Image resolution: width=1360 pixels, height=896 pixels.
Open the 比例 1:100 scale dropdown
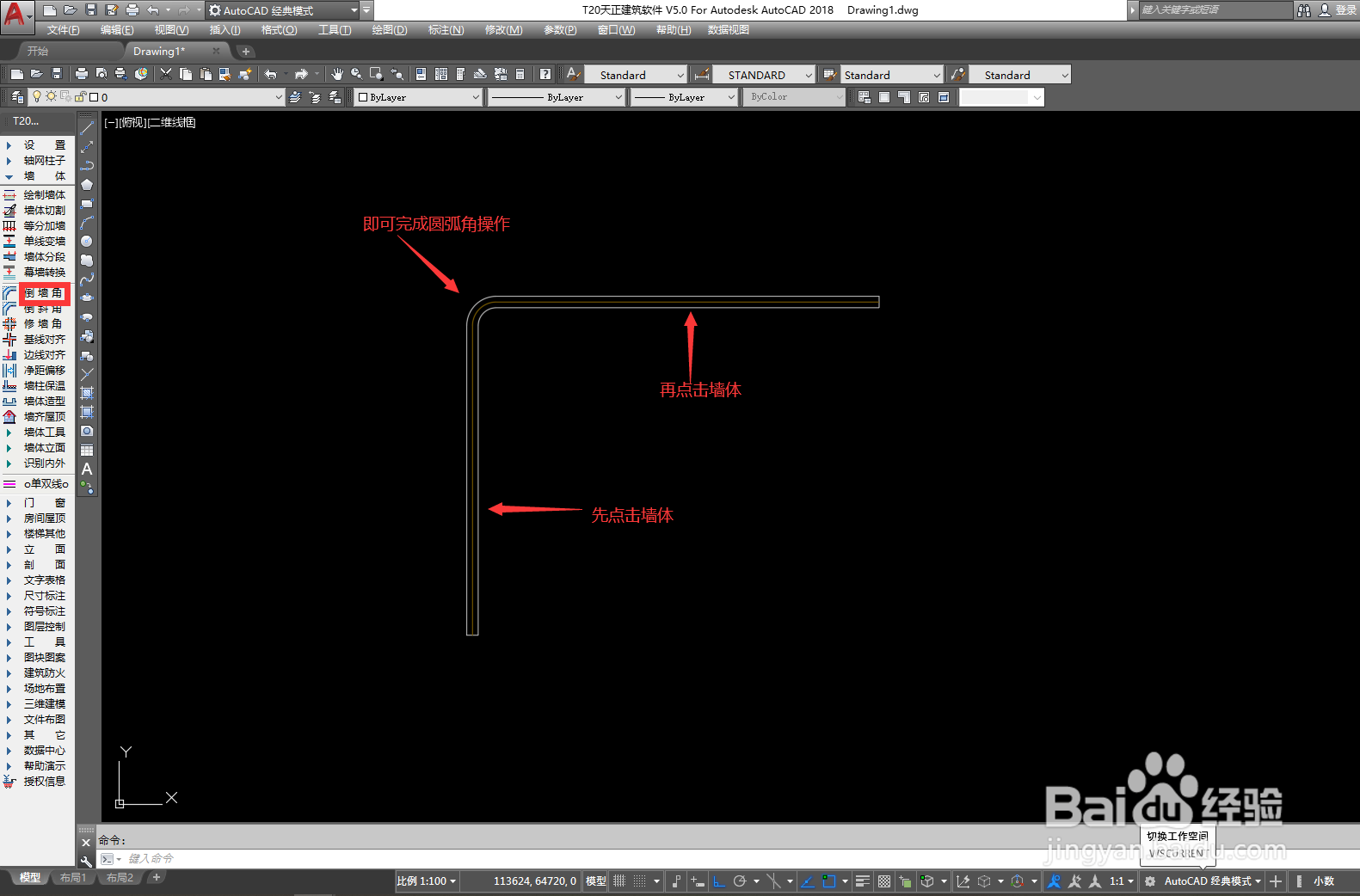click(427, 881)
